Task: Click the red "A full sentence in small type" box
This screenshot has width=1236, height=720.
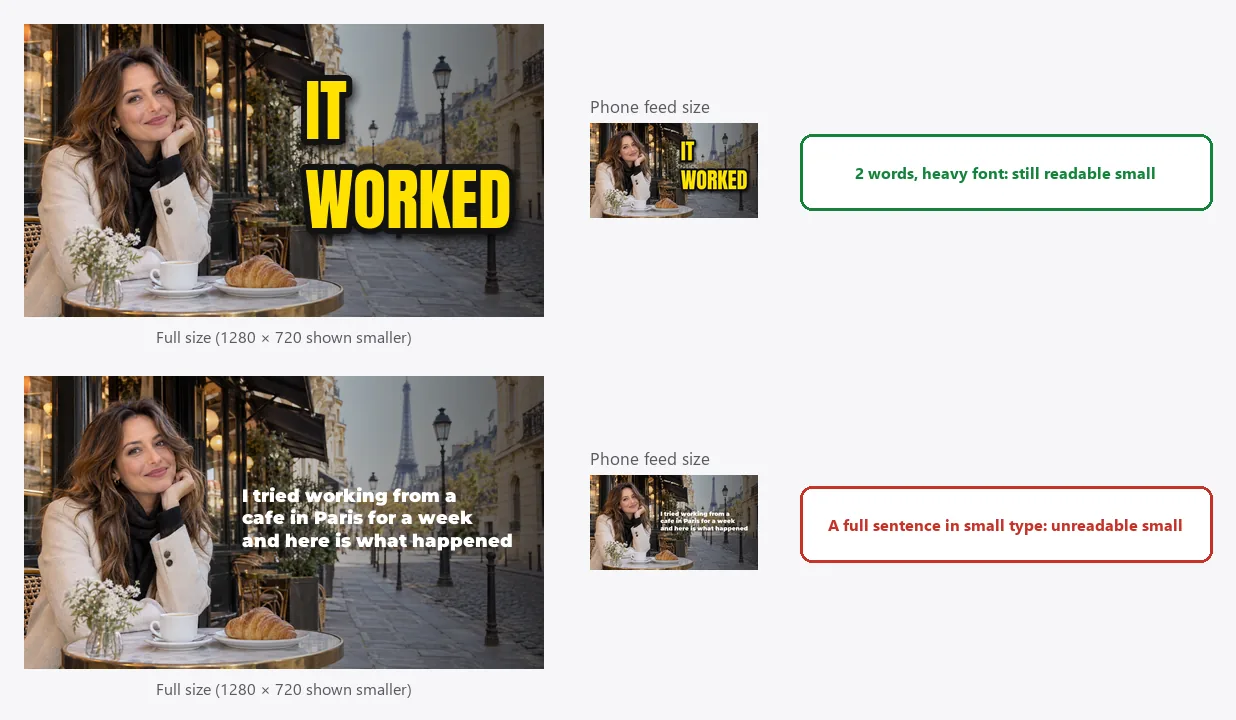Action: 1006,525
